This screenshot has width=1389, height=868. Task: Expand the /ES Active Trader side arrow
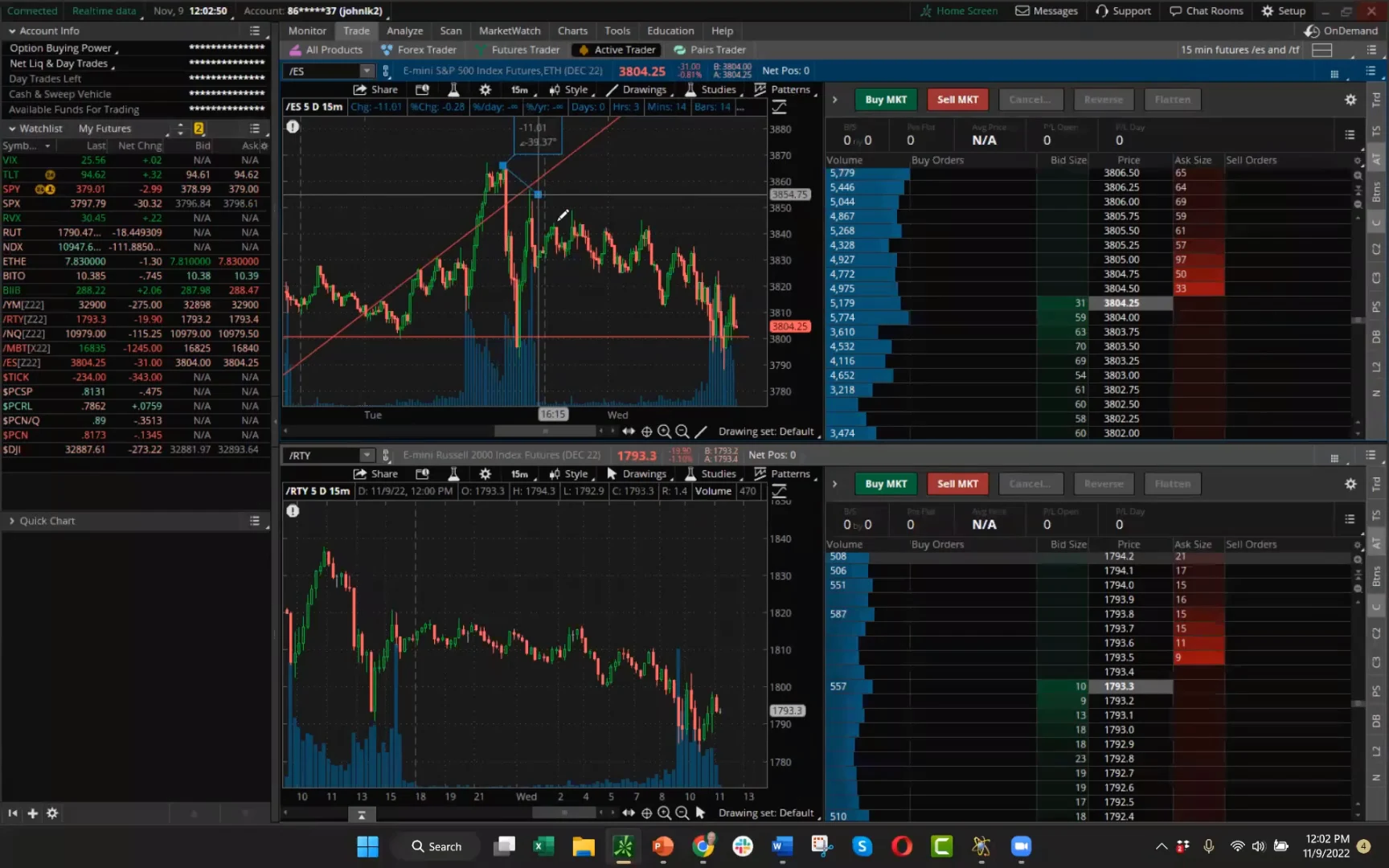834,100
